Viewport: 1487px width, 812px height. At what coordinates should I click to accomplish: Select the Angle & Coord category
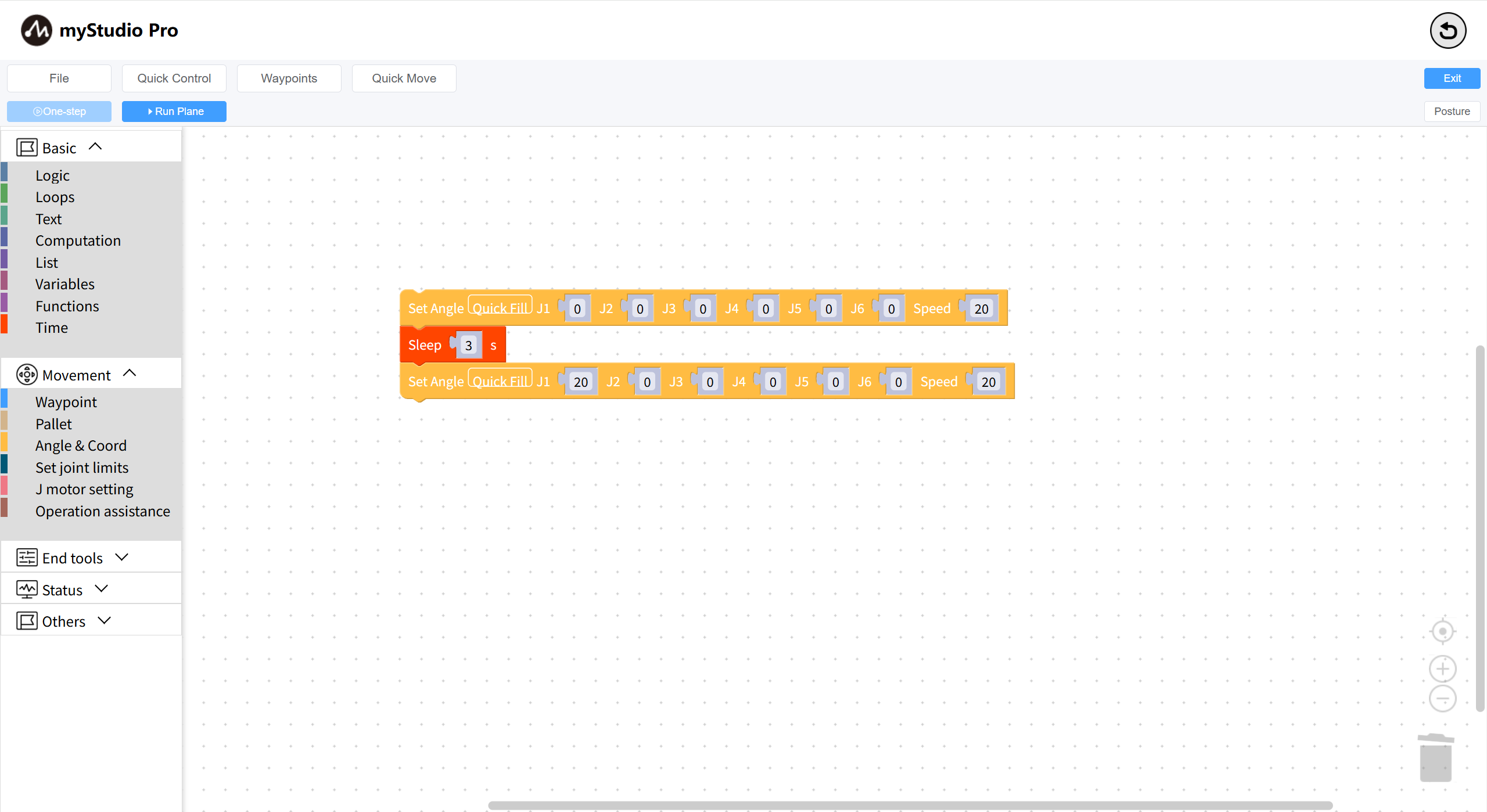[81, 445]
